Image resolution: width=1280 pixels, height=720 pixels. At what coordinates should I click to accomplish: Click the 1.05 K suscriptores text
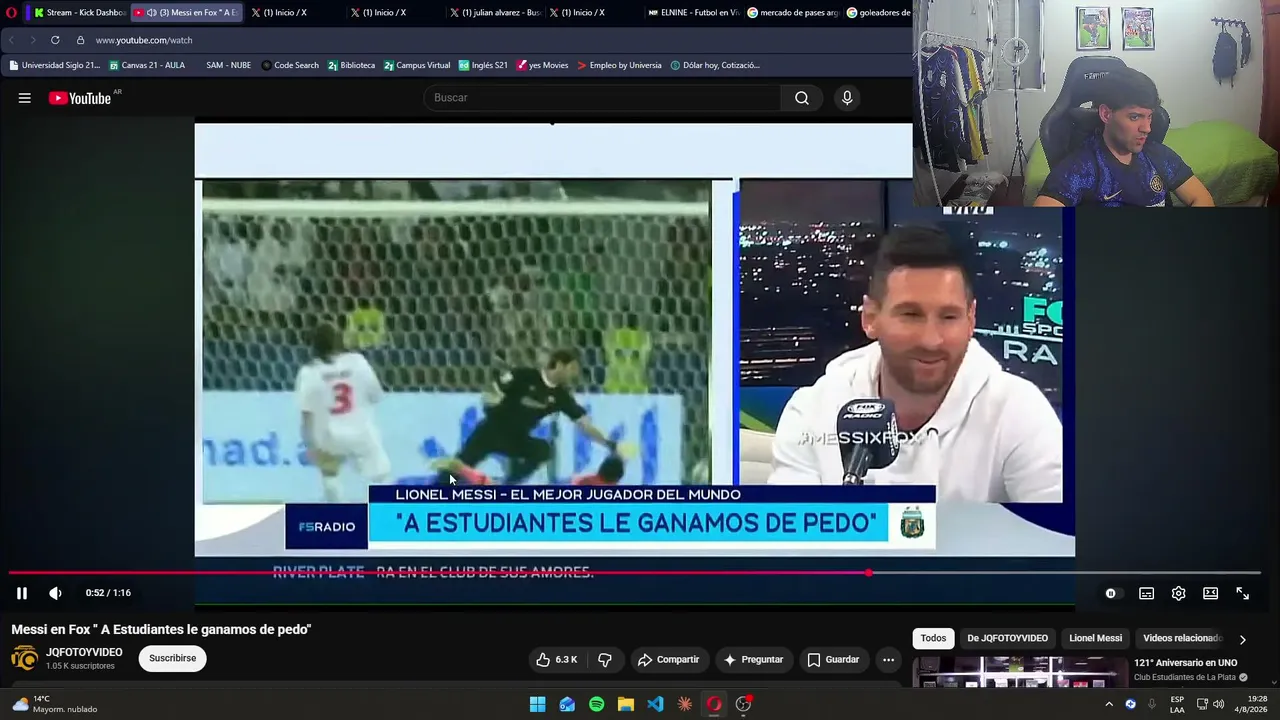tap(80, 666)
